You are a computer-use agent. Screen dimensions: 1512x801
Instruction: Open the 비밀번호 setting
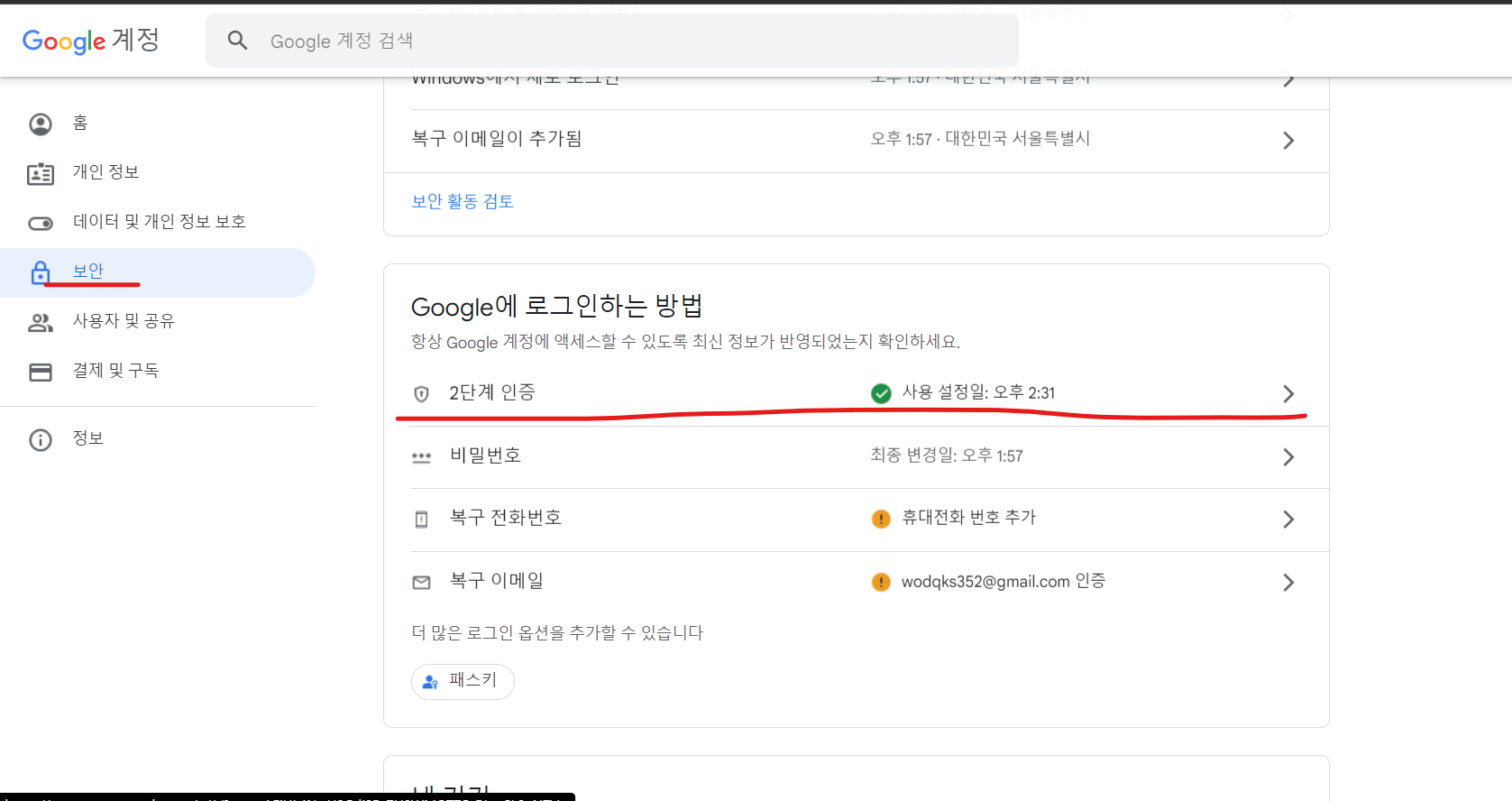pyautogui.click(x=857, y=457)
